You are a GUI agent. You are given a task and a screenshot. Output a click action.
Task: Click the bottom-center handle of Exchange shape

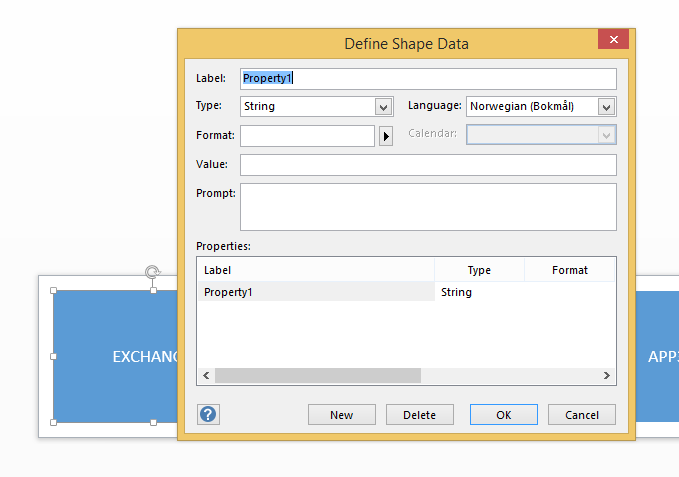click(x=153, y=422)
